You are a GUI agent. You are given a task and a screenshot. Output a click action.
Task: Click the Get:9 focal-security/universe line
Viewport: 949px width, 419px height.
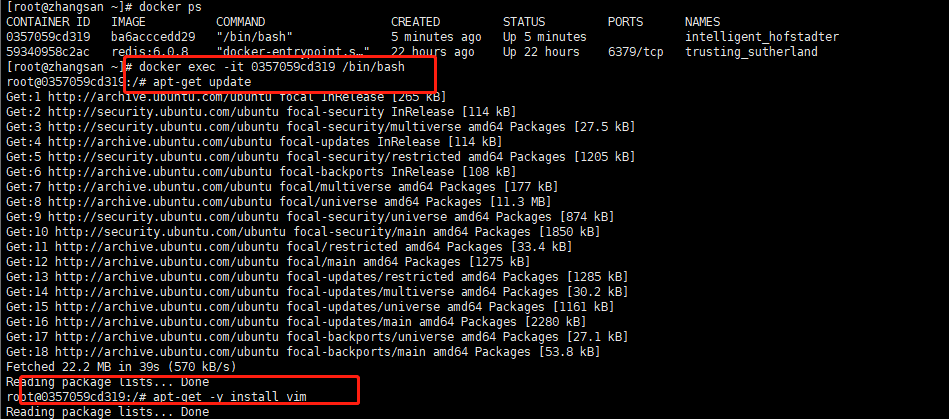310,217
